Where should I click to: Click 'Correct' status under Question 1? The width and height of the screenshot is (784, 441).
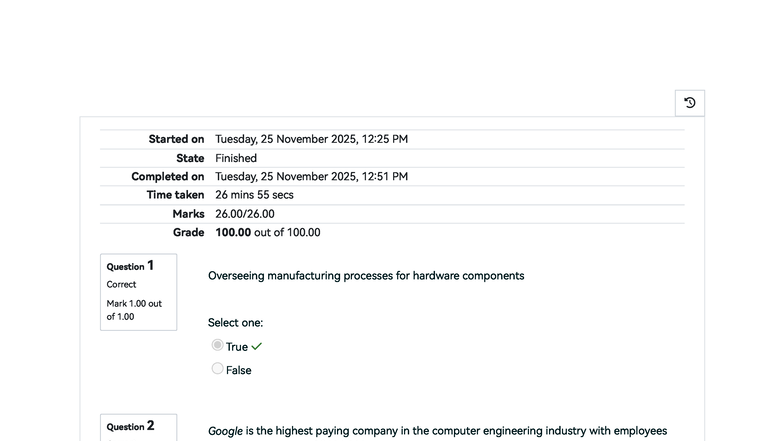pyautogui.click(x=121, y=284)
